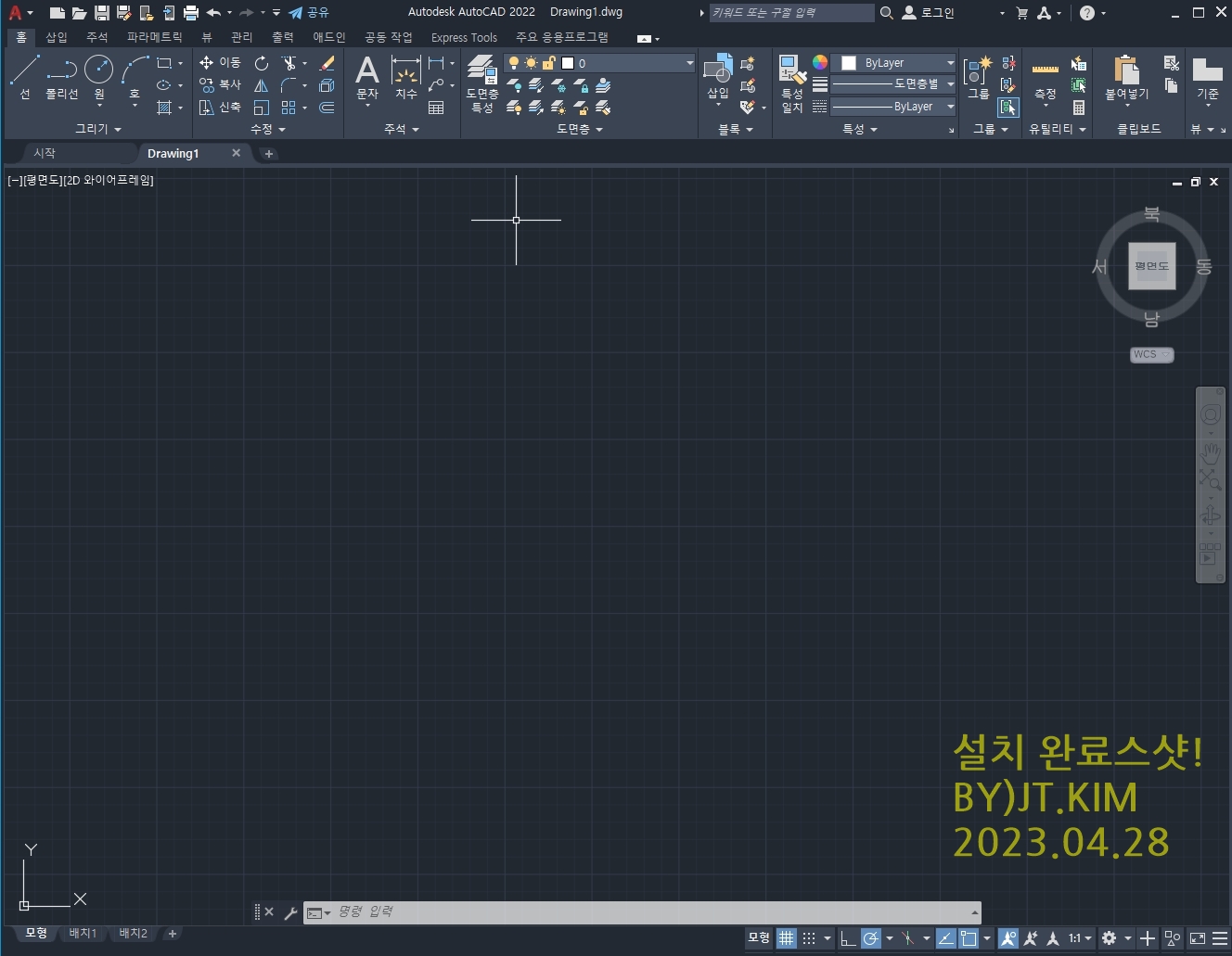Insert a Table from annotation panel
Screen dimensions: 1232x956
pos(436,108)
